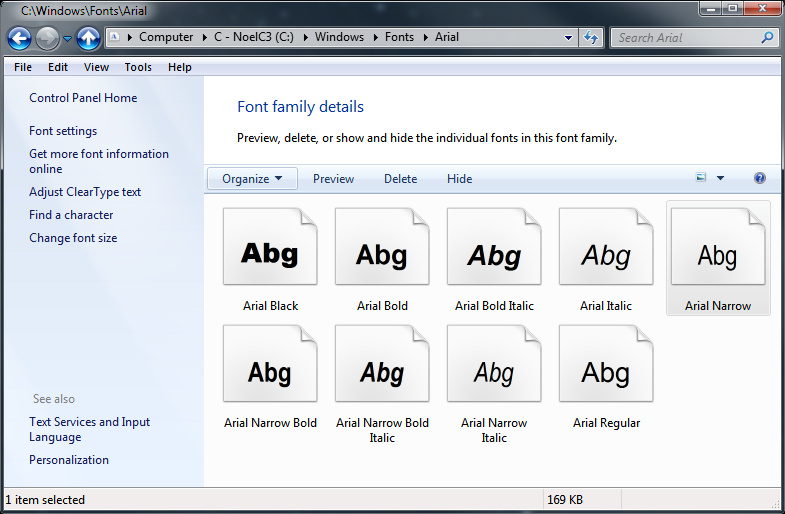Click the Arial Regular label text

(606, 423)
